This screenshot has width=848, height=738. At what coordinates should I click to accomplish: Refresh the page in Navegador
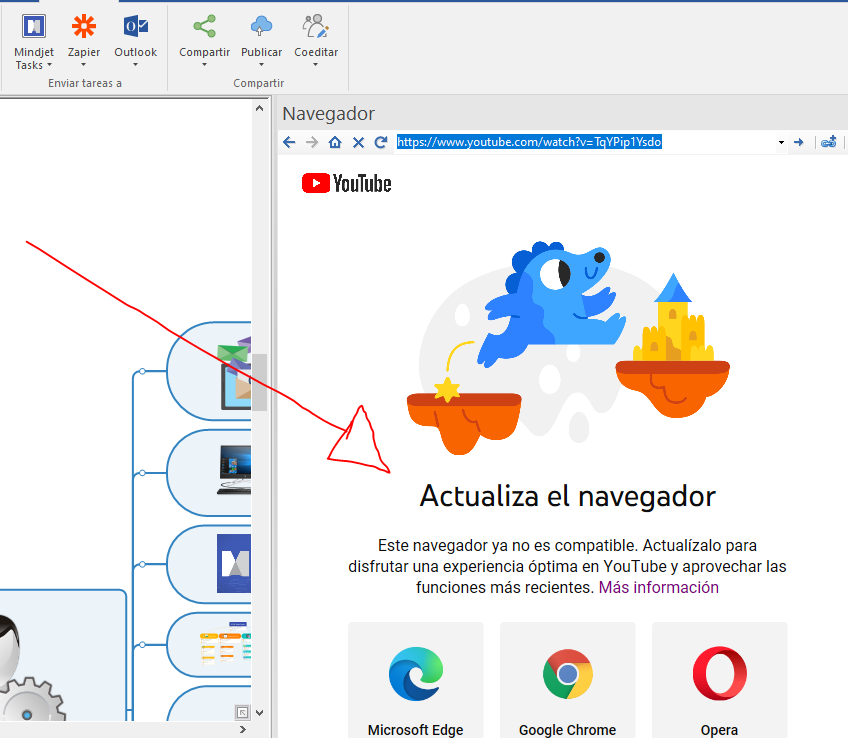click(x=381, y=143)
